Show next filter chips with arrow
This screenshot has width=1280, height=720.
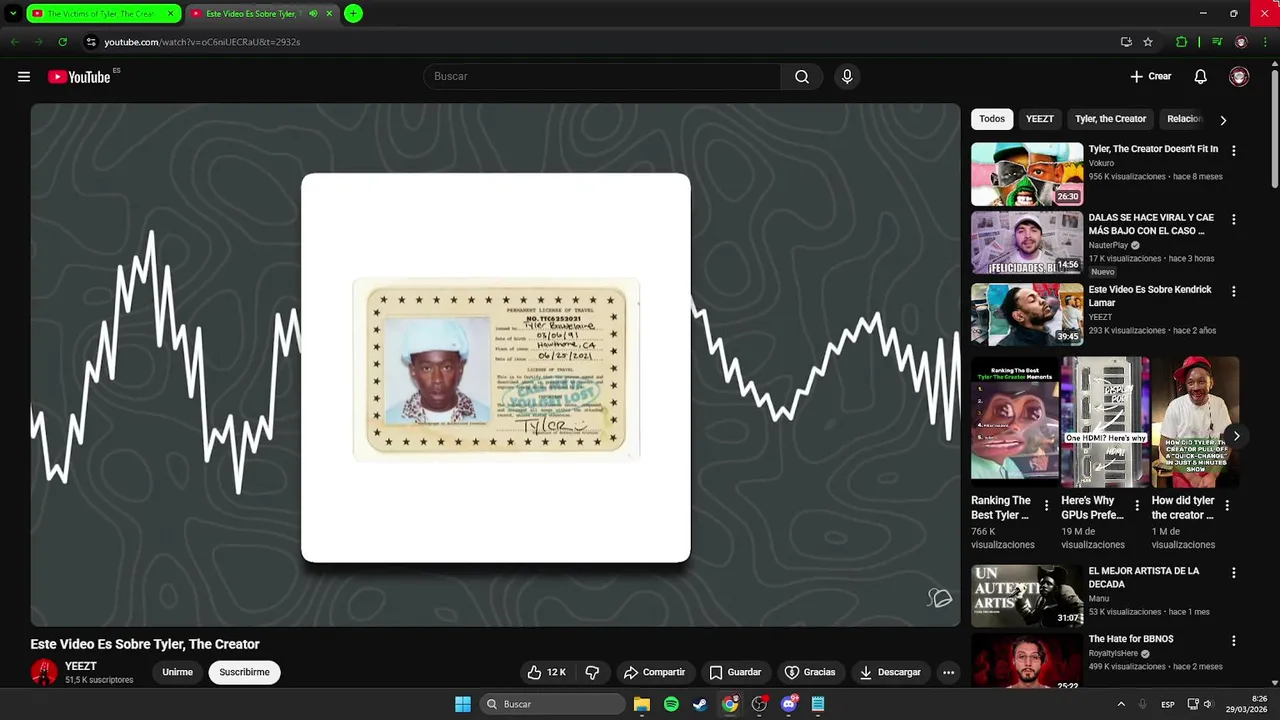(1223, 120)
